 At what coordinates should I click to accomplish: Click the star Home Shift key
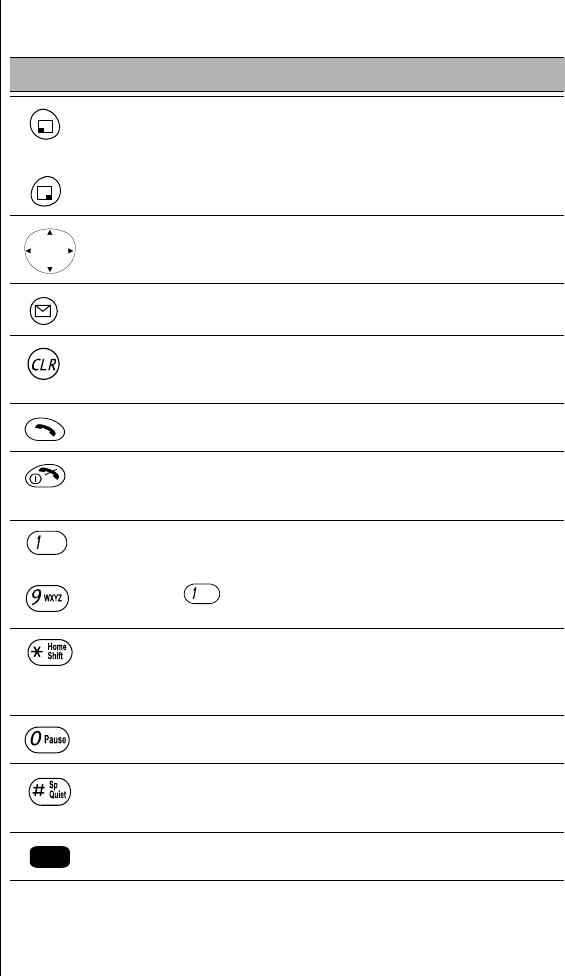click(50, 652)
